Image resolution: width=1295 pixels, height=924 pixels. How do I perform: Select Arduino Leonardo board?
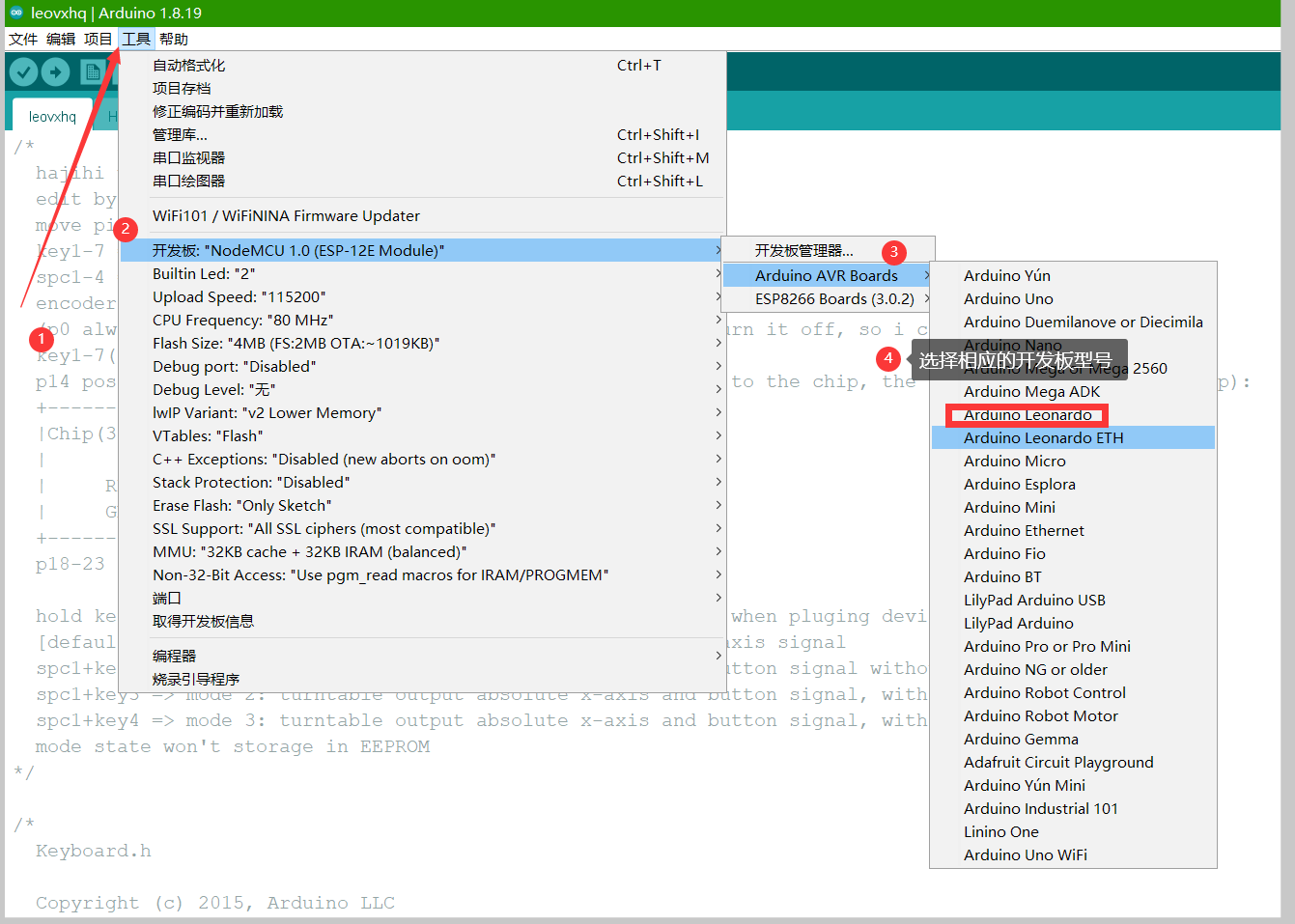coord(1073,415)
